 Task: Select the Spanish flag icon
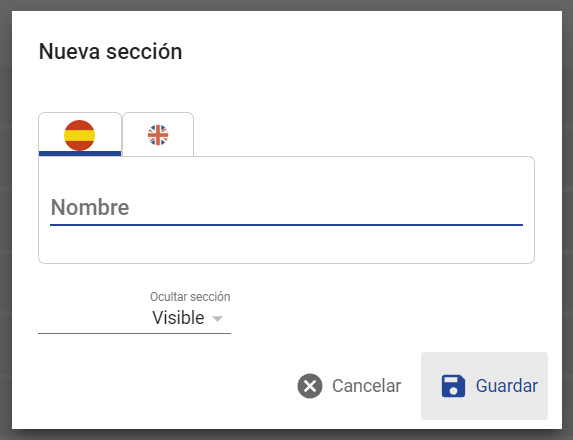80,135
